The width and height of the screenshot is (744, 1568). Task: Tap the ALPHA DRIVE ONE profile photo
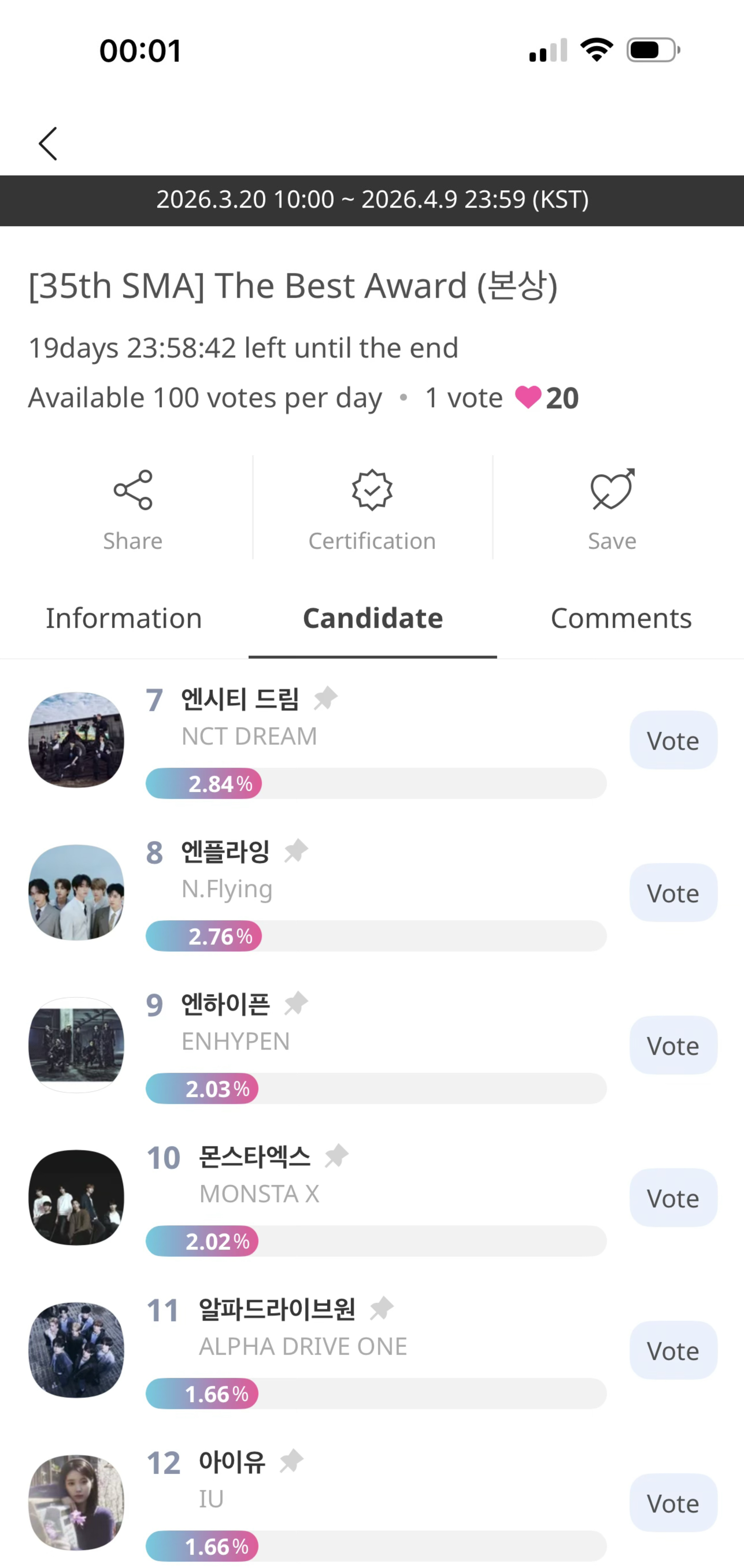click(76, 1350)
